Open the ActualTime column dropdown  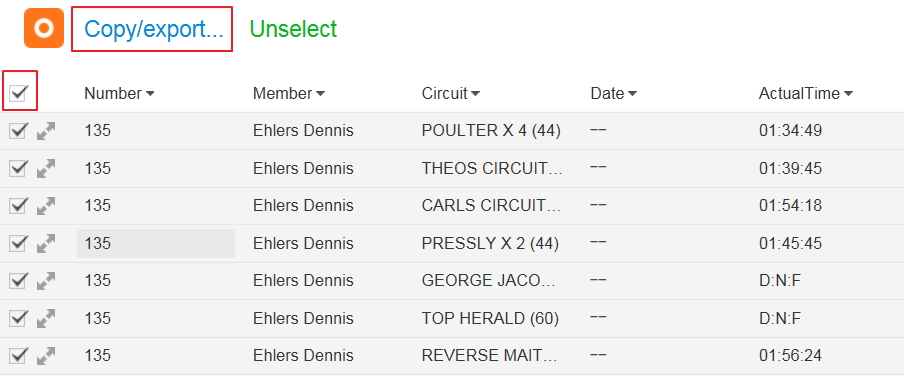[x=848, y=94]
